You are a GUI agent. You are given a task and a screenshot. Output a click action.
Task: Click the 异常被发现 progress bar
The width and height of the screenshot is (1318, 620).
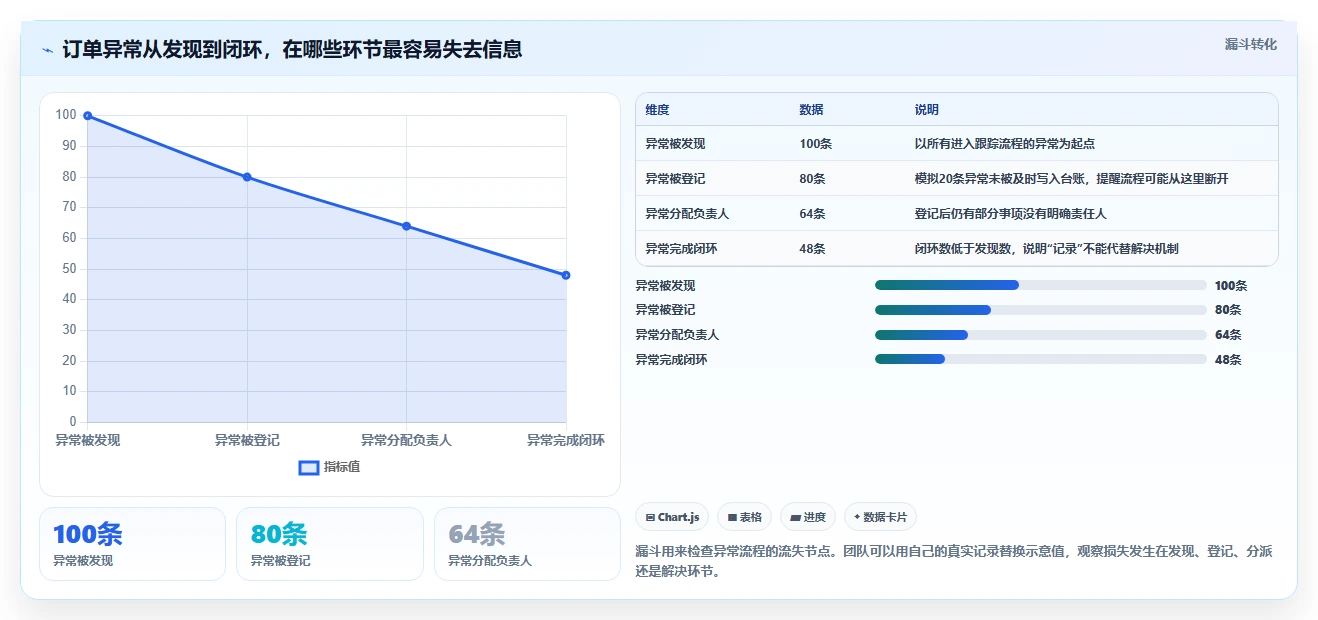(1041, 285)
